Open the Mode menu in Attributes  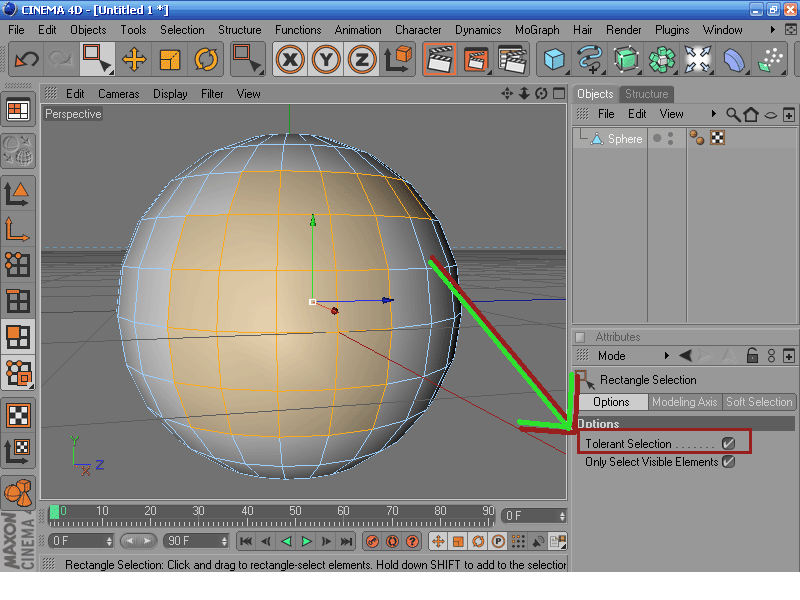(611, 356)
